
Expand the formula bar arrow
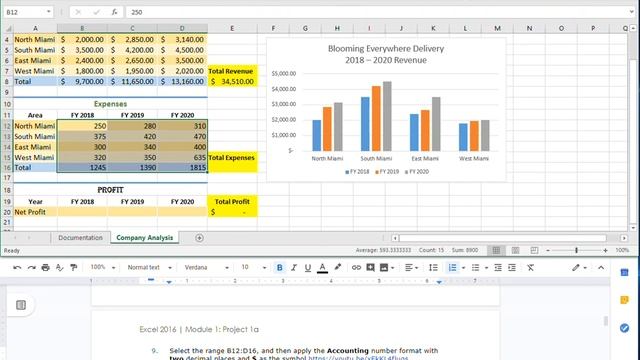pos(632,12)
